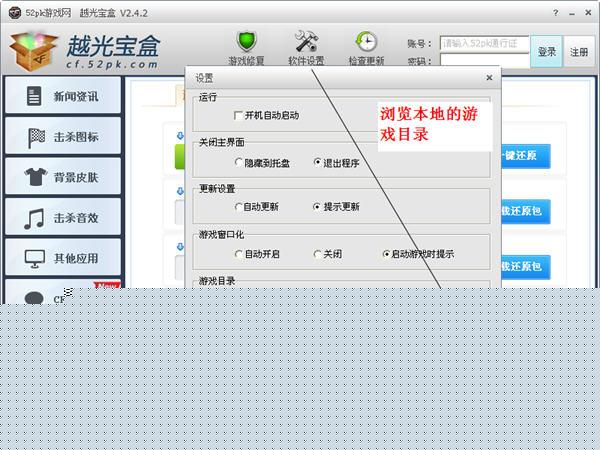Open the 背景皮肤 sidebar section
The height and width of the screenshot is (450, 600).
click(x=63, y=176)
